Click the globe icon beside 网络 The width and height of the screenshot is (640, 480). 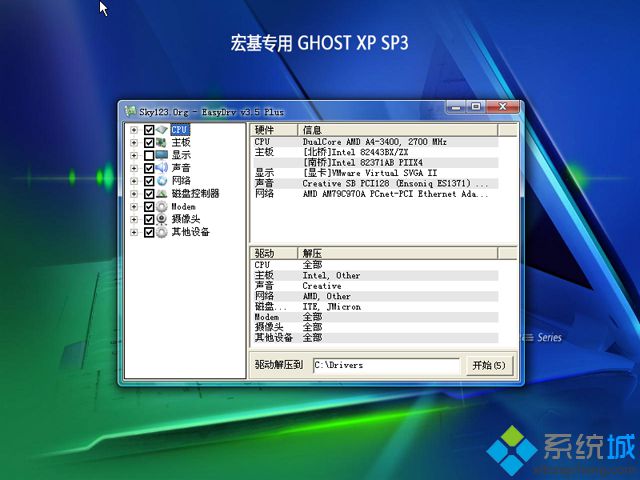(x=162, y=181)
